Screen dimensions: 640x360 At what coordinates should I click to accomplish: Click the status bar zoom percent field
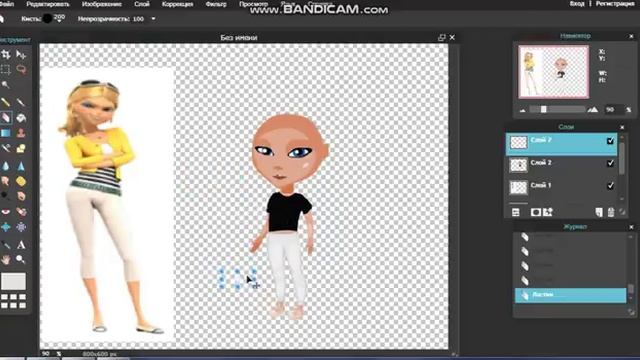pyautogui.click(x=46, y=353)
